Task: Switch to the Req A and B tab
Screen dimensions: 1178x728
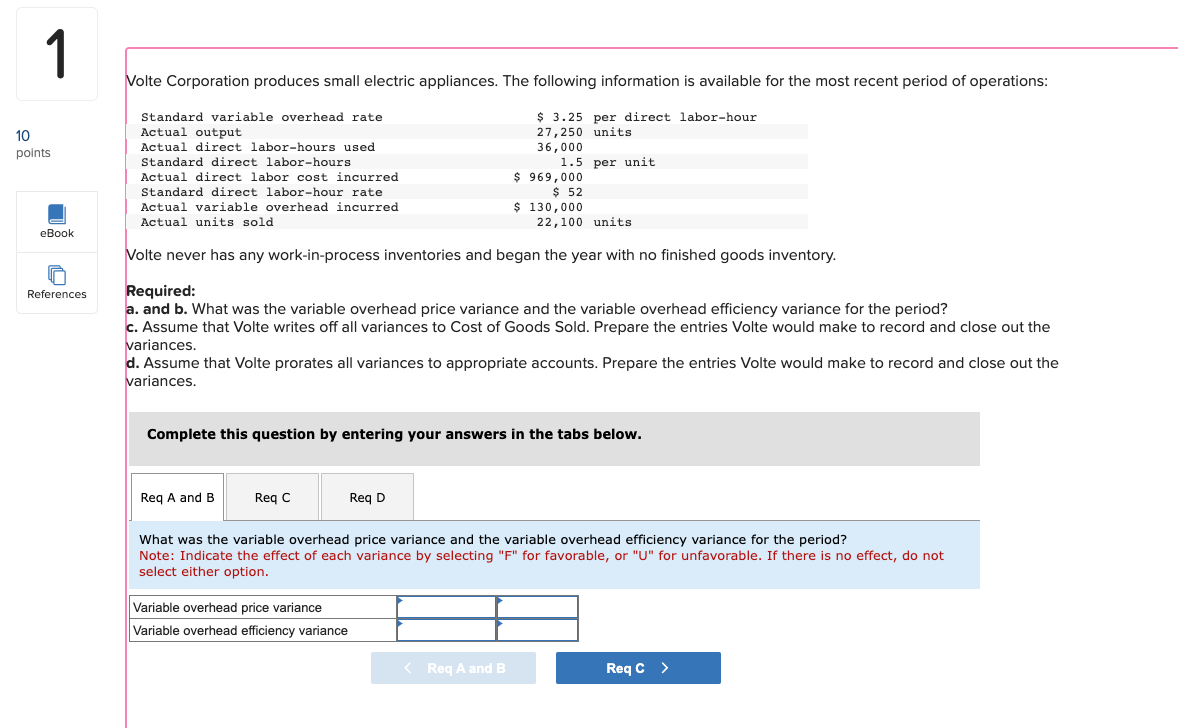Action: (x=177, y=497)
